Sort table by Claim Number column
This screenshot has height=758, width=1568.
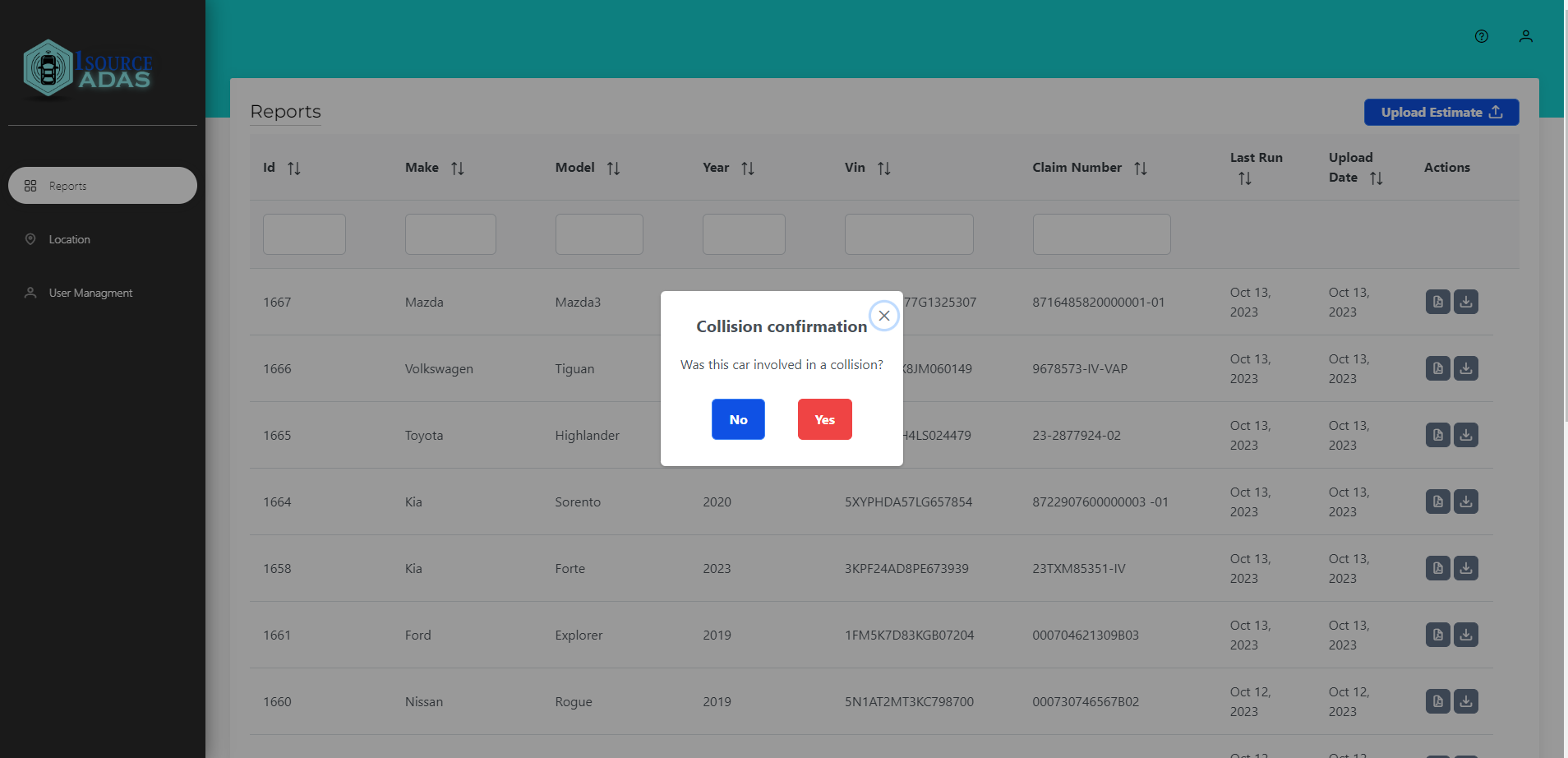(x=1141, y=169)
